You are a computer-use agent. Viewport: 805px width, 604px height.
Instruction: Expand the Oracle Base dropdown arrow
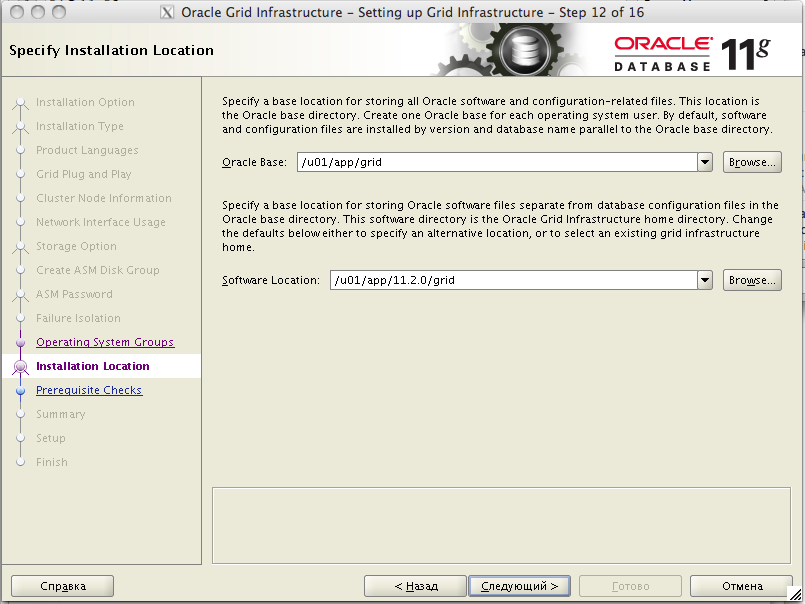tap(704, 162)
